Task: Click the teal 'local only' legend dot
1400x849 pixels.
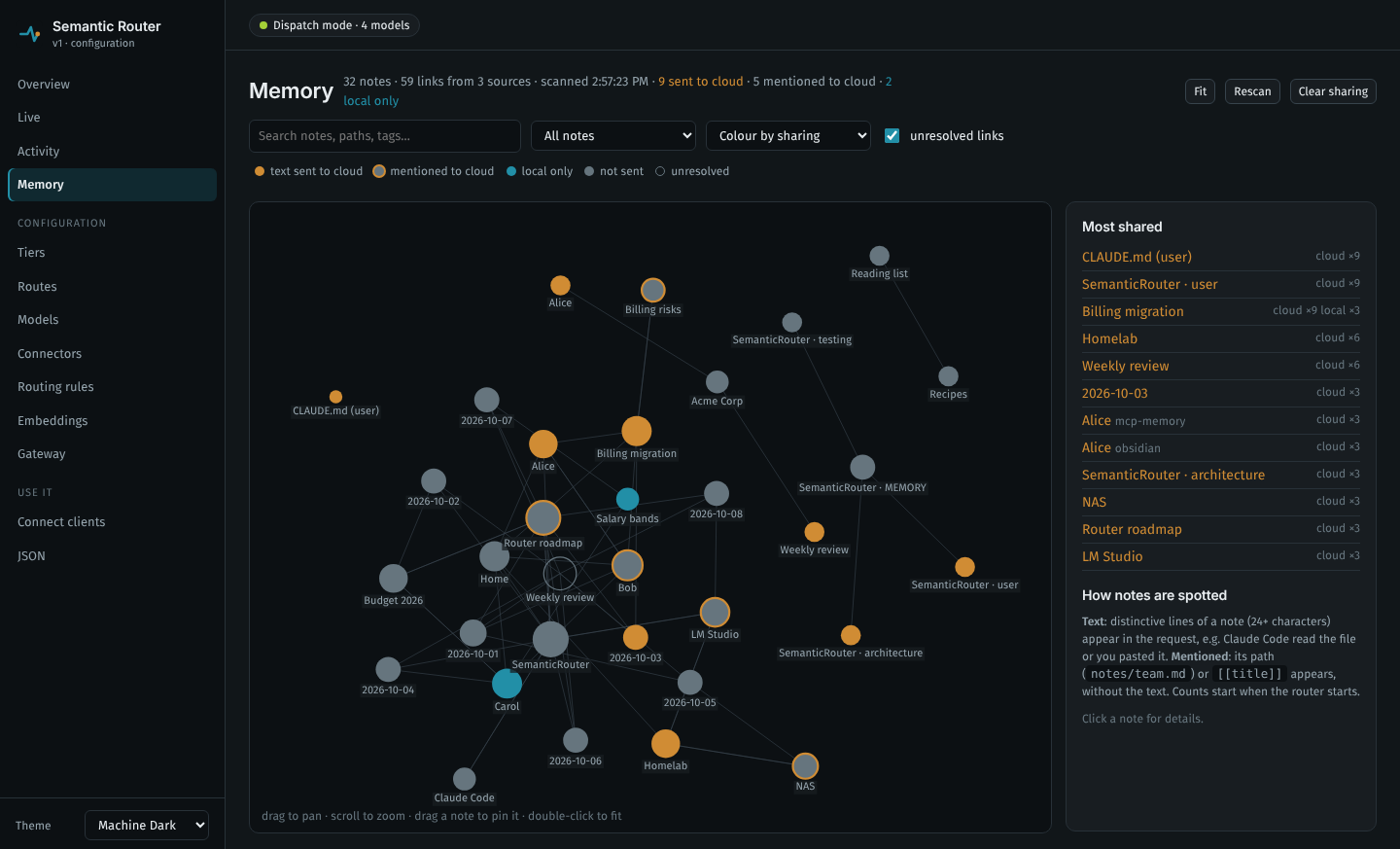Action: 511,171
